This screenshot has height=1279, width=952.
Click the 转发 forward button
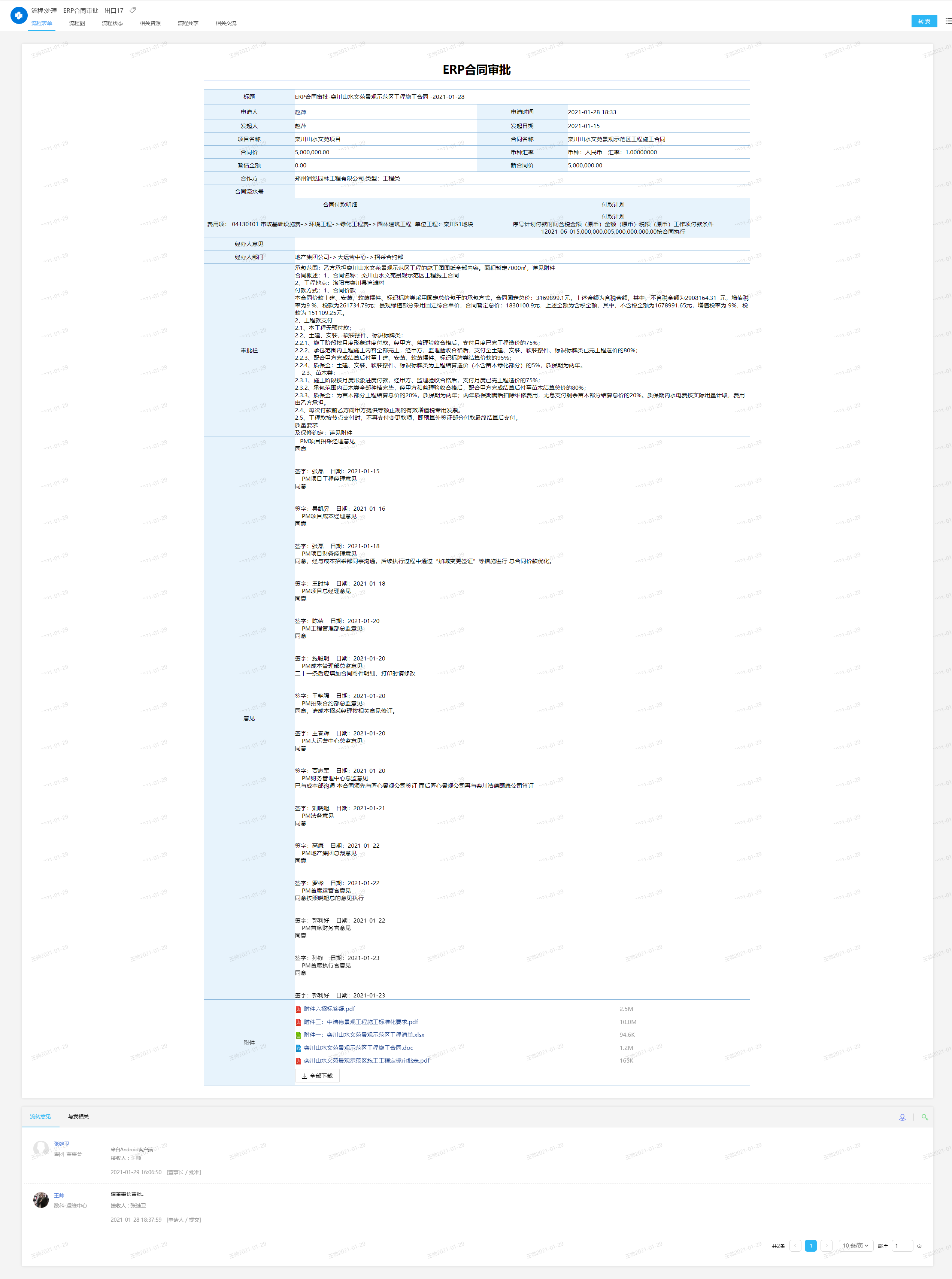point(924,21)
